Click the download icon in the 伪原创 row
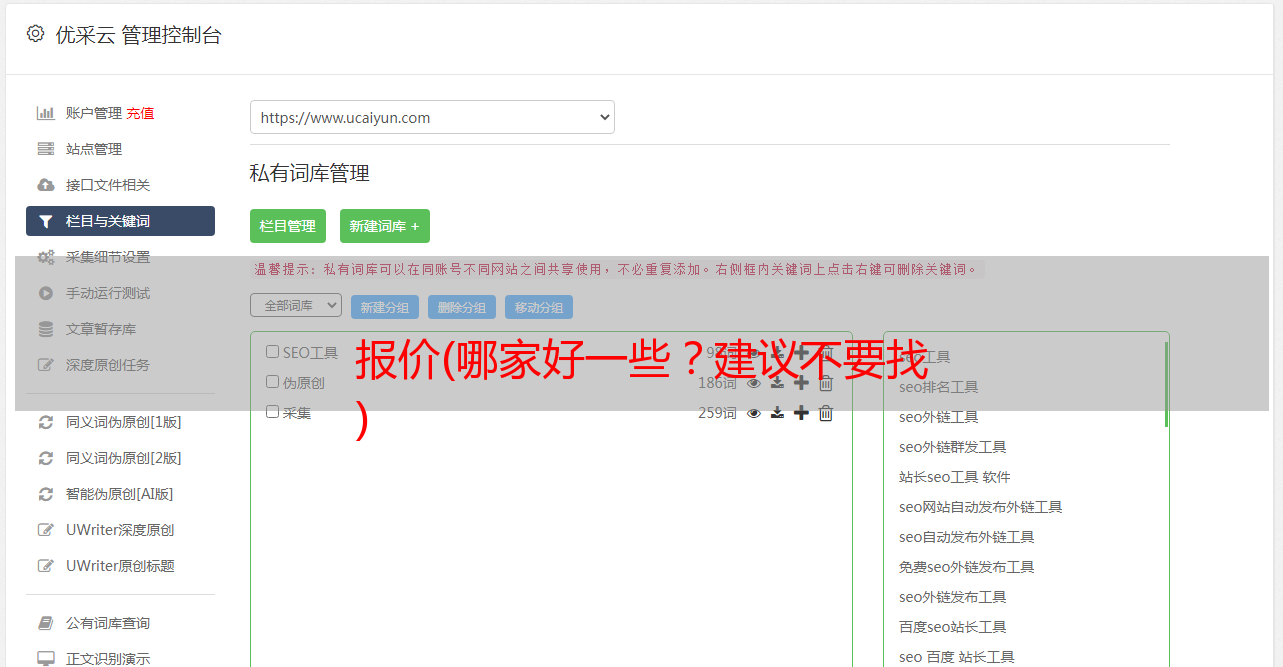This screenshot has height=667, width=1283. (777, 383)
